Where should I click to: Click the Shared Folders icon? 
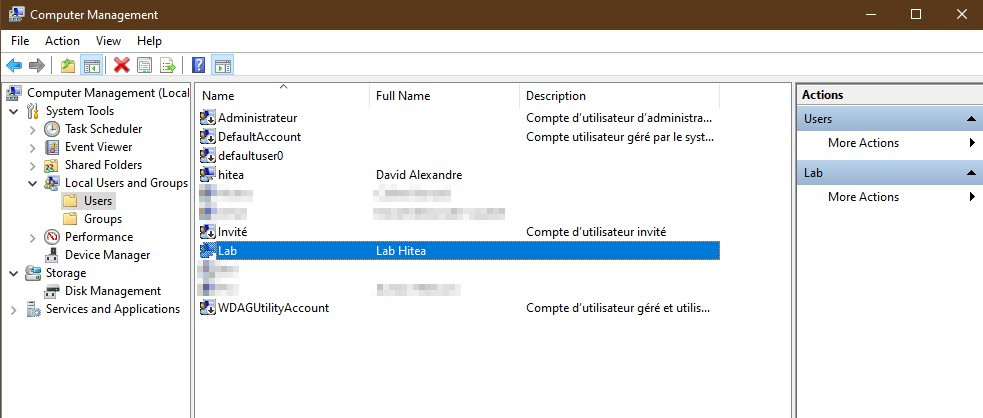[x=52, y=165]
